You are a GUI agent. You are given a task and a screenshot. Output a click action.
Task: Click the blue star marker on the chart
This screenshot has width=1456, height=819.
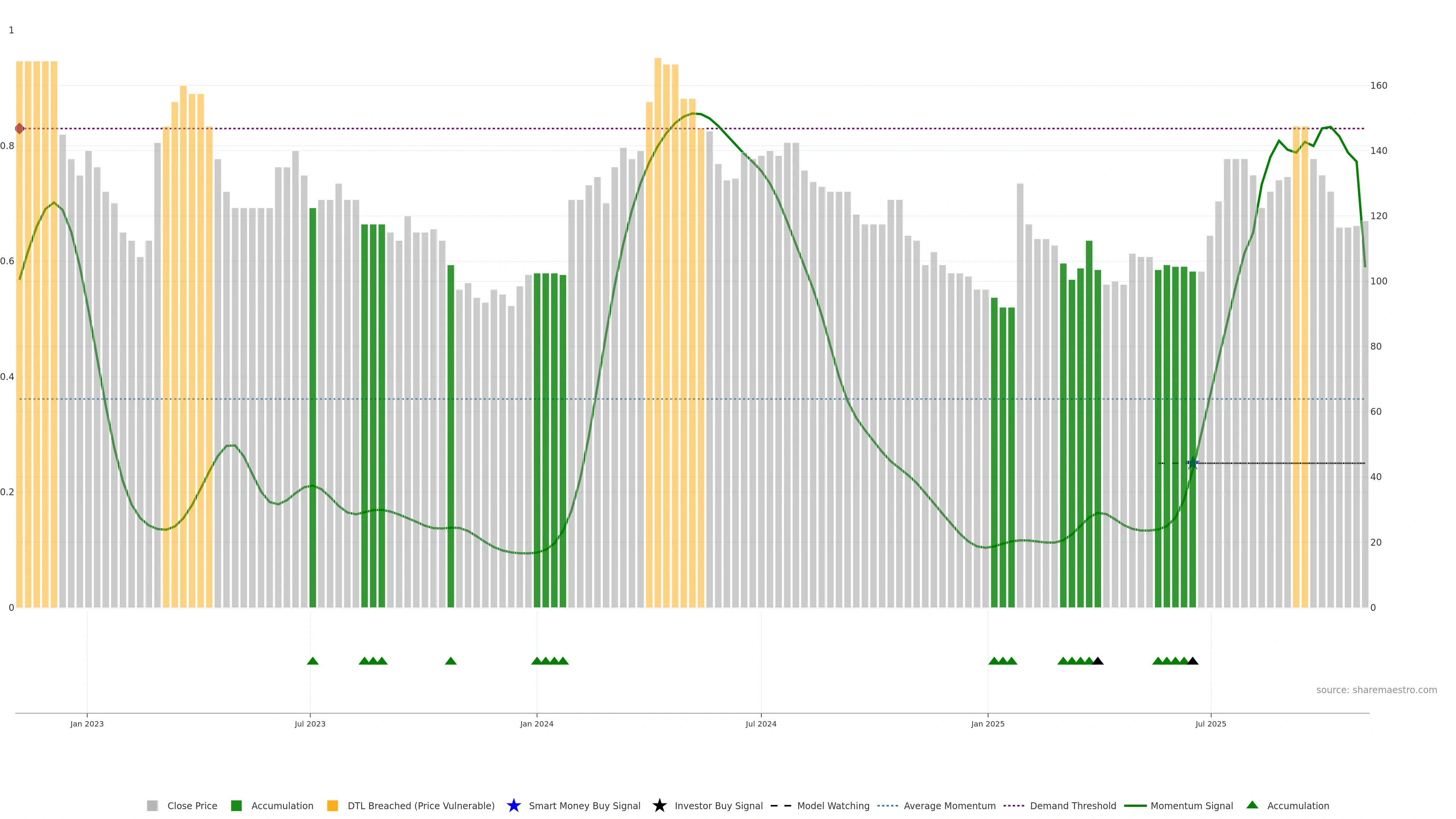[x=1192, y=463]
